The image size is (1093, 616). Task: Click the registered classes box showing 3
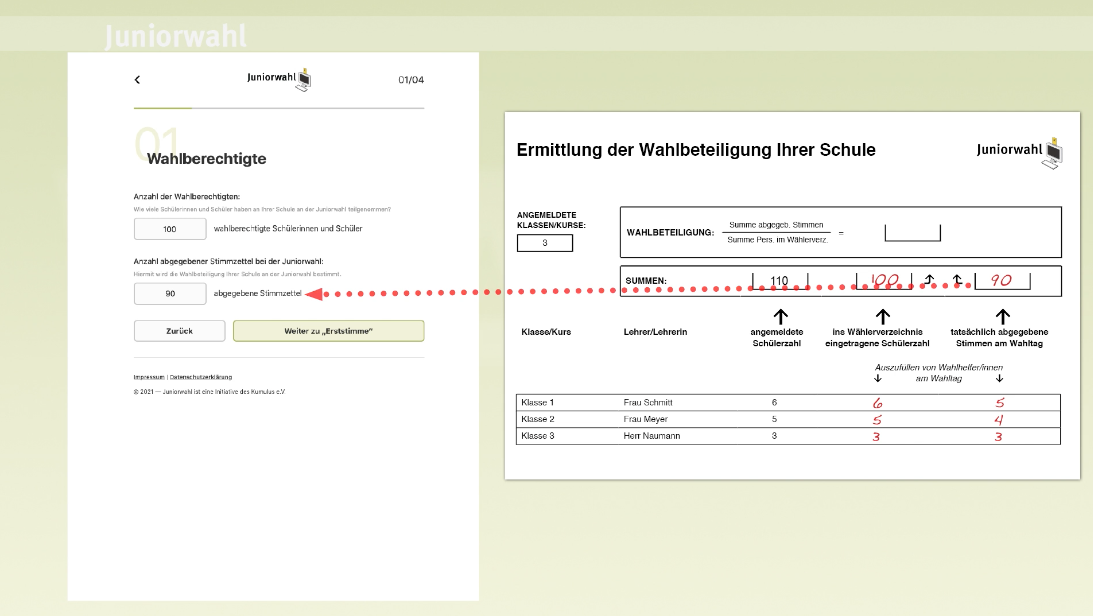pos(545,242)
